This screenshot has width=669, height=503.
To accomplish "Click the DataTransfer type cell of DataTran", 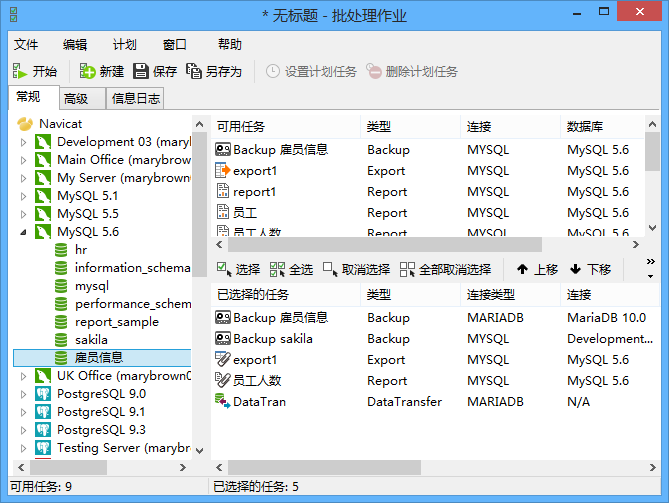I will tap(404, 401).
